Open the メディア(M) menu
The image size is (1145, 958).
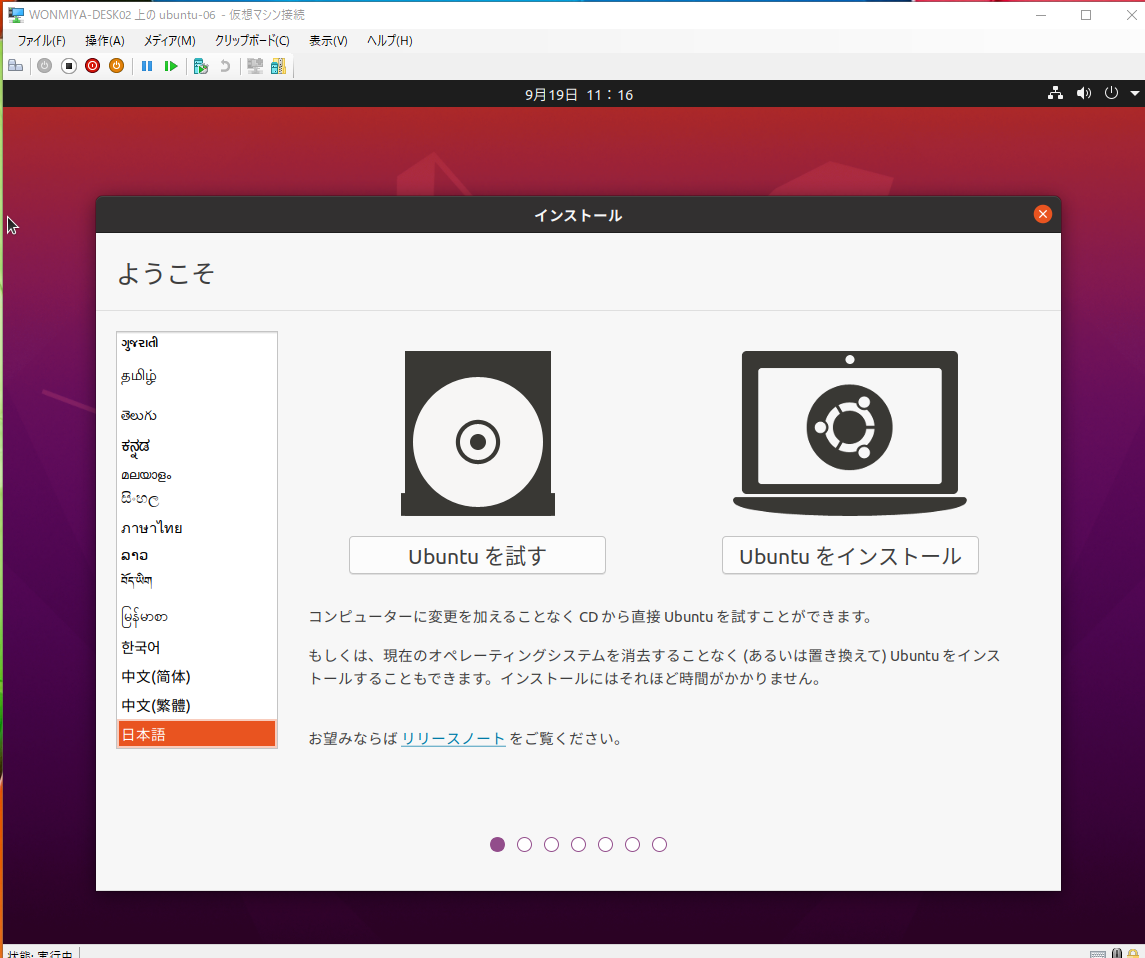pyautogui.click(x=169, y=41)
